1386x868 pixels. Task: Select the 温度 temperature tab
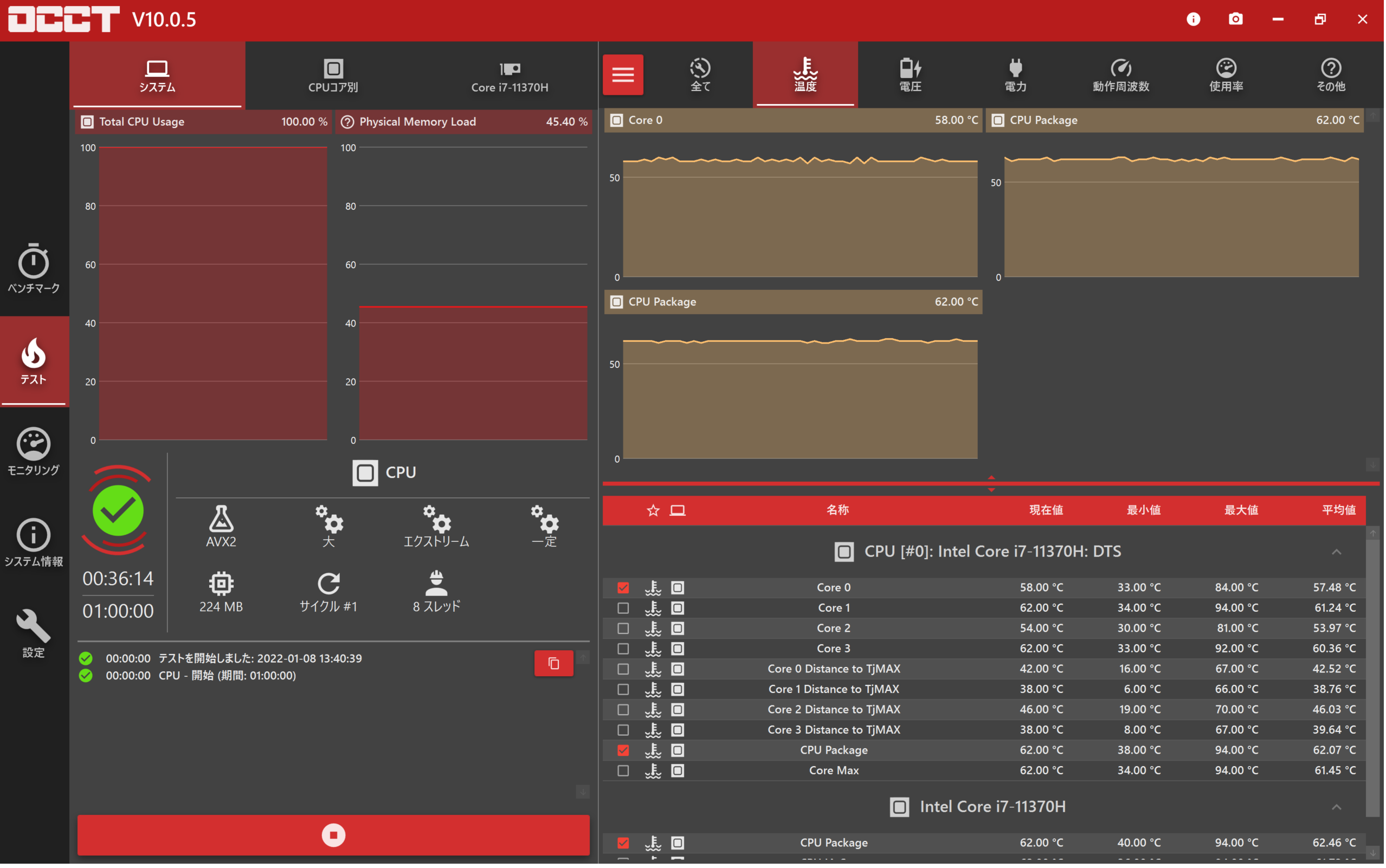click(806, 75)
